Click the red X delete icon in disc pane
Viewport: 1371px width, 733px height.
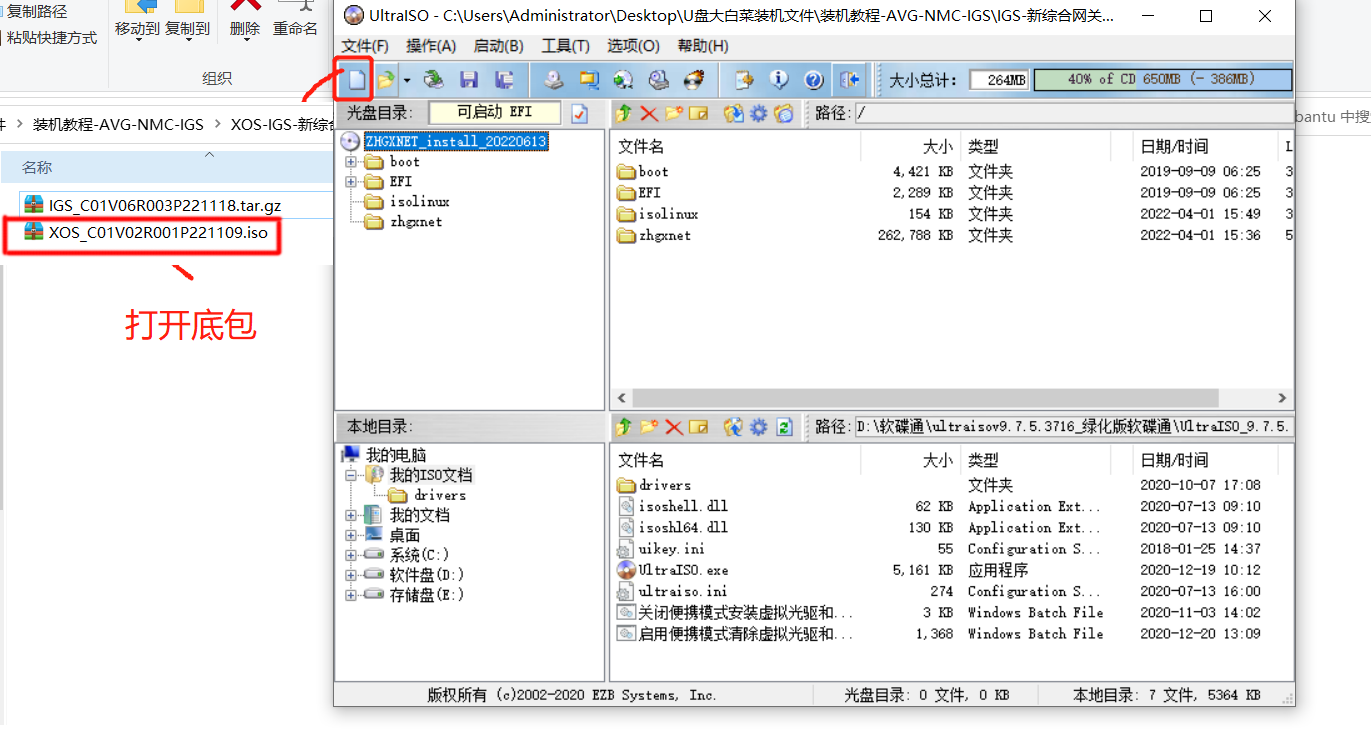[x=649, y=114]
